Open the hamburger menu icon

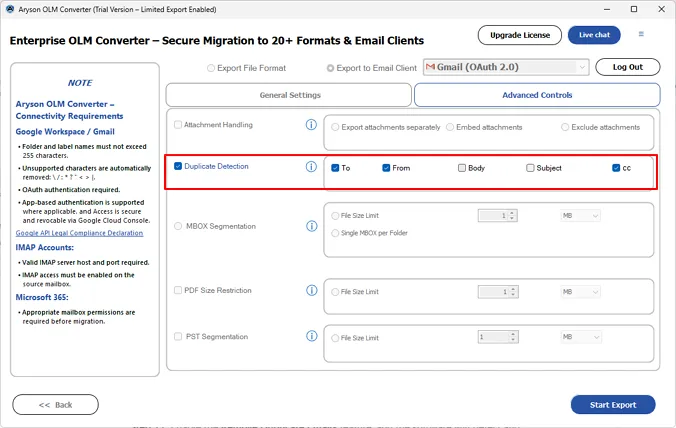(641, 34)
